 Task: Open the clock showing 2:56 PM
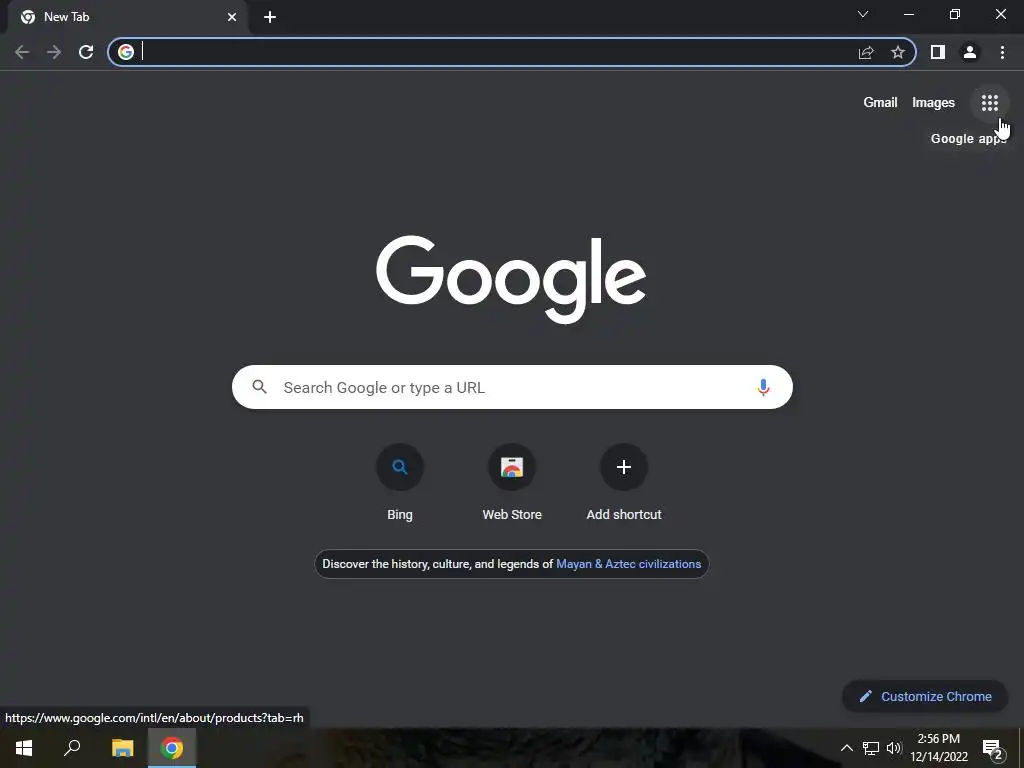click(x=939, y=748)
